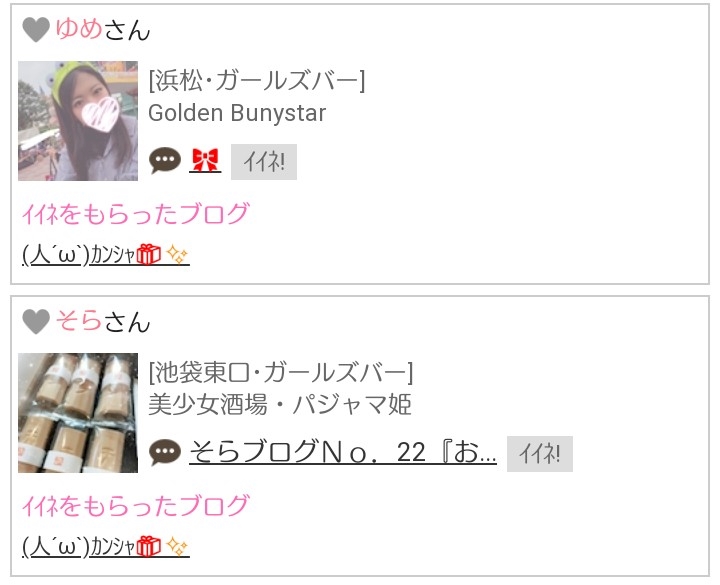Screen dimensions: 720x585
Task: Click the gray heart beside そらさん
Action: (36, 321)
